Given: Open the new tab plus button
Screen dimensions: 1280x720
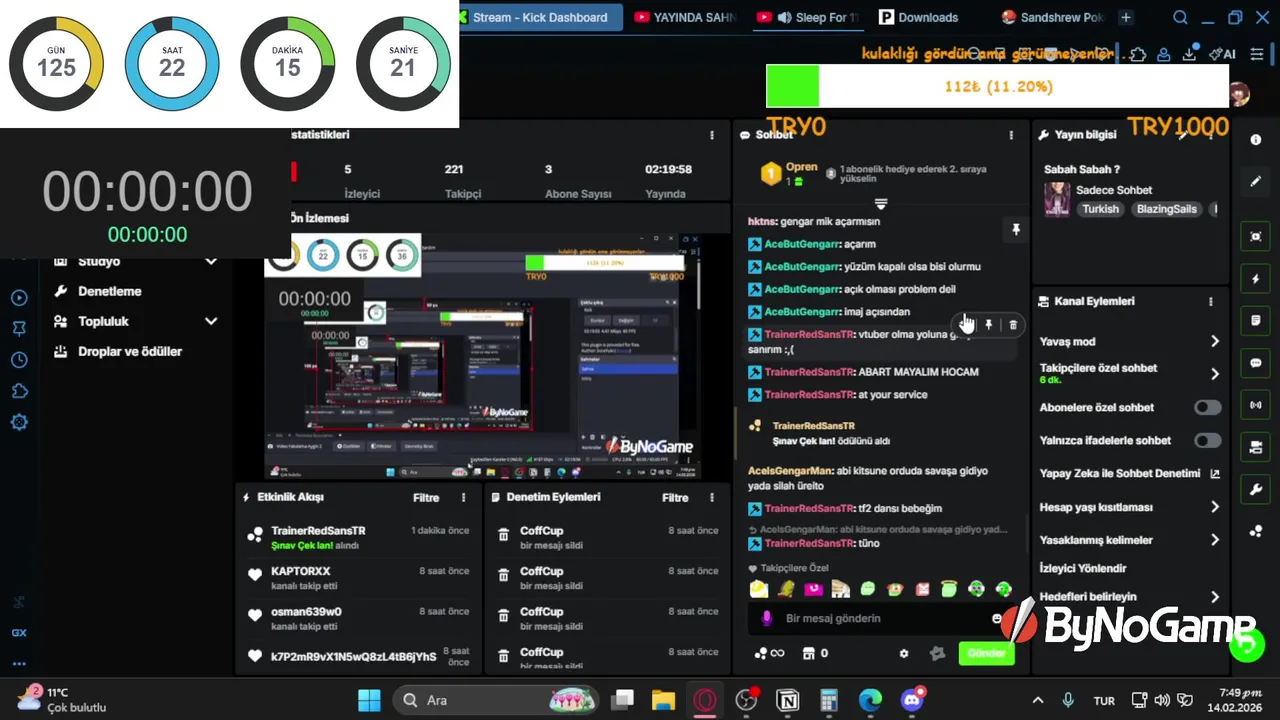Looking at the screenshot, I should [x=1126, y=17].
